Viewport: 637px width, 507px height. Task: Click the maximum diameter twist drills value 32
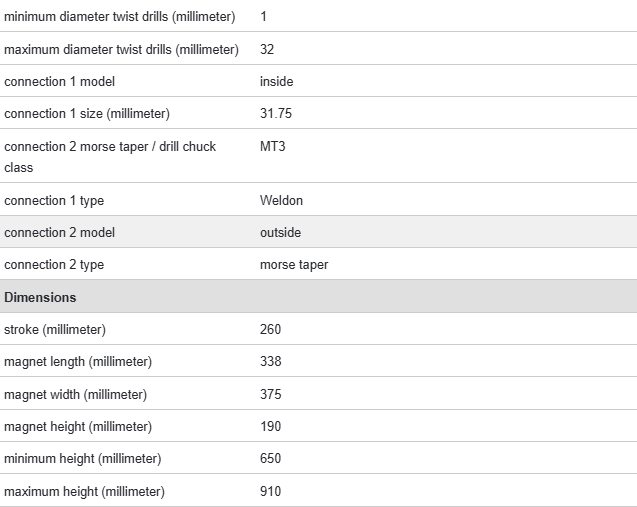[267, 49]
